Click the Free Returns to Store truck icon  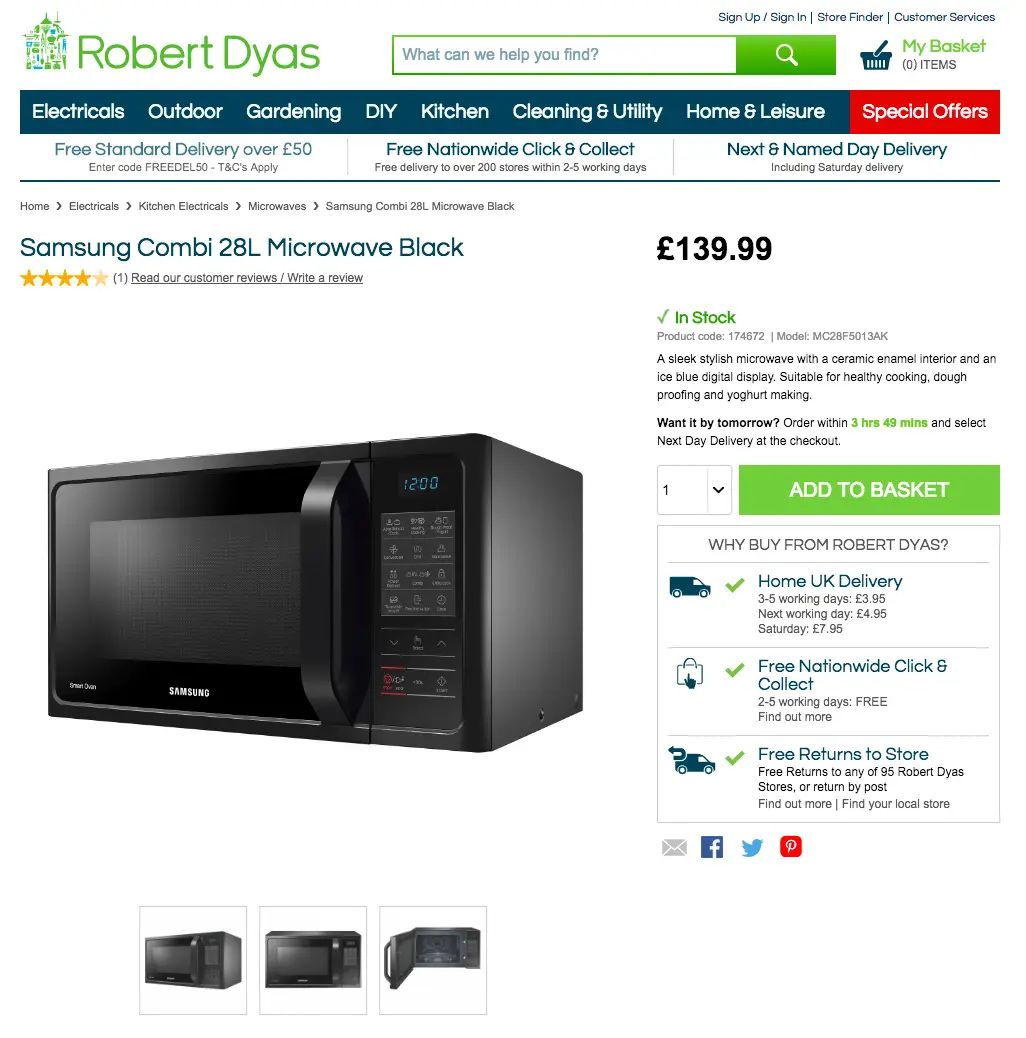click(x=691, y=760)
